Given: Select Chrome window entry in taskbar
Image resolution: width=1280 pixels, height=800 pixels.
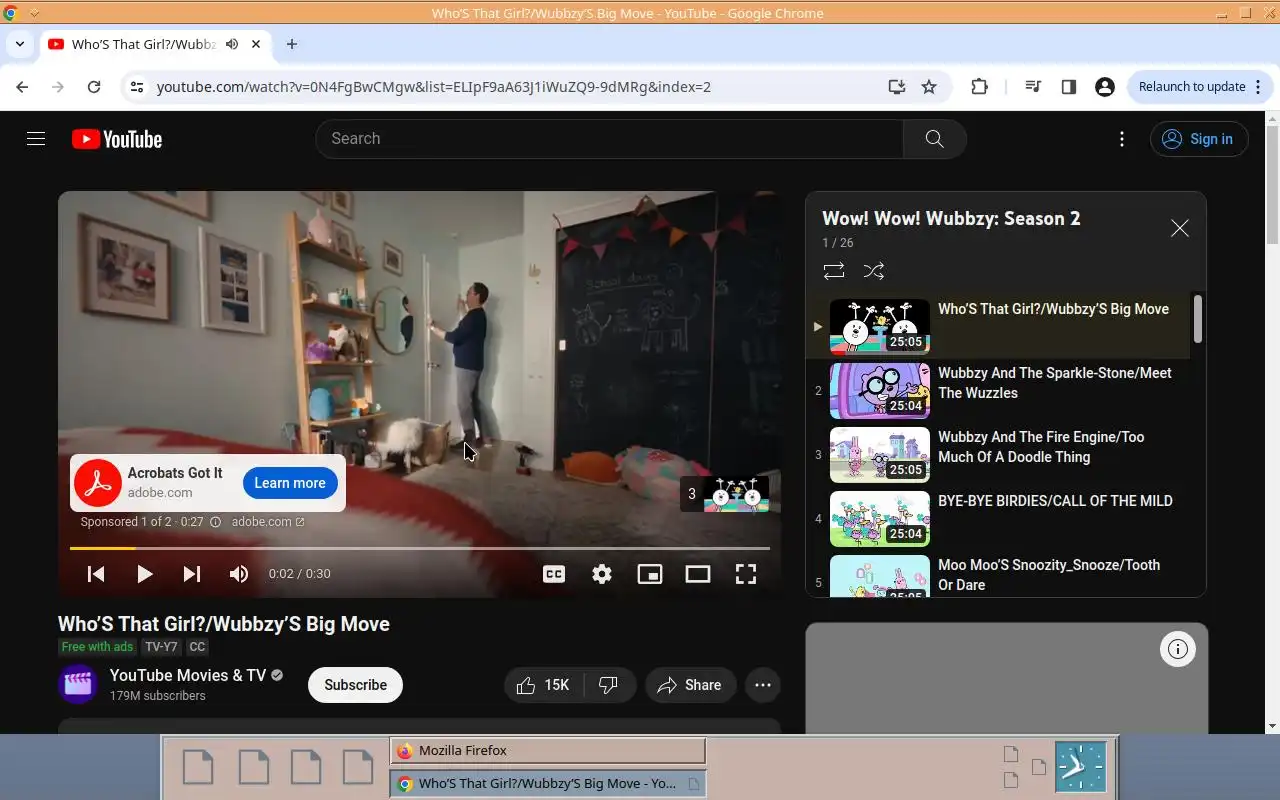Looking at the screenshot, I should 548,784.
